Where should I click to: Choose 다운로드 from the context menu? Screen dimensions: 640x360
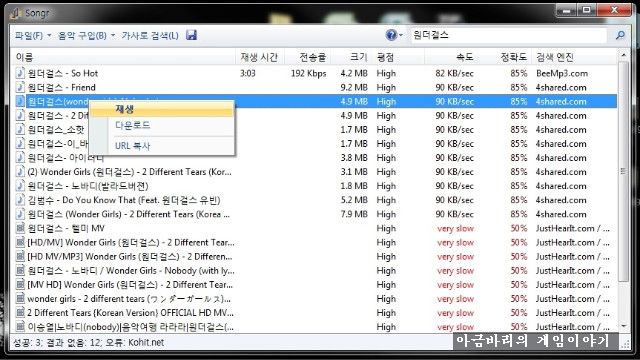162,125
